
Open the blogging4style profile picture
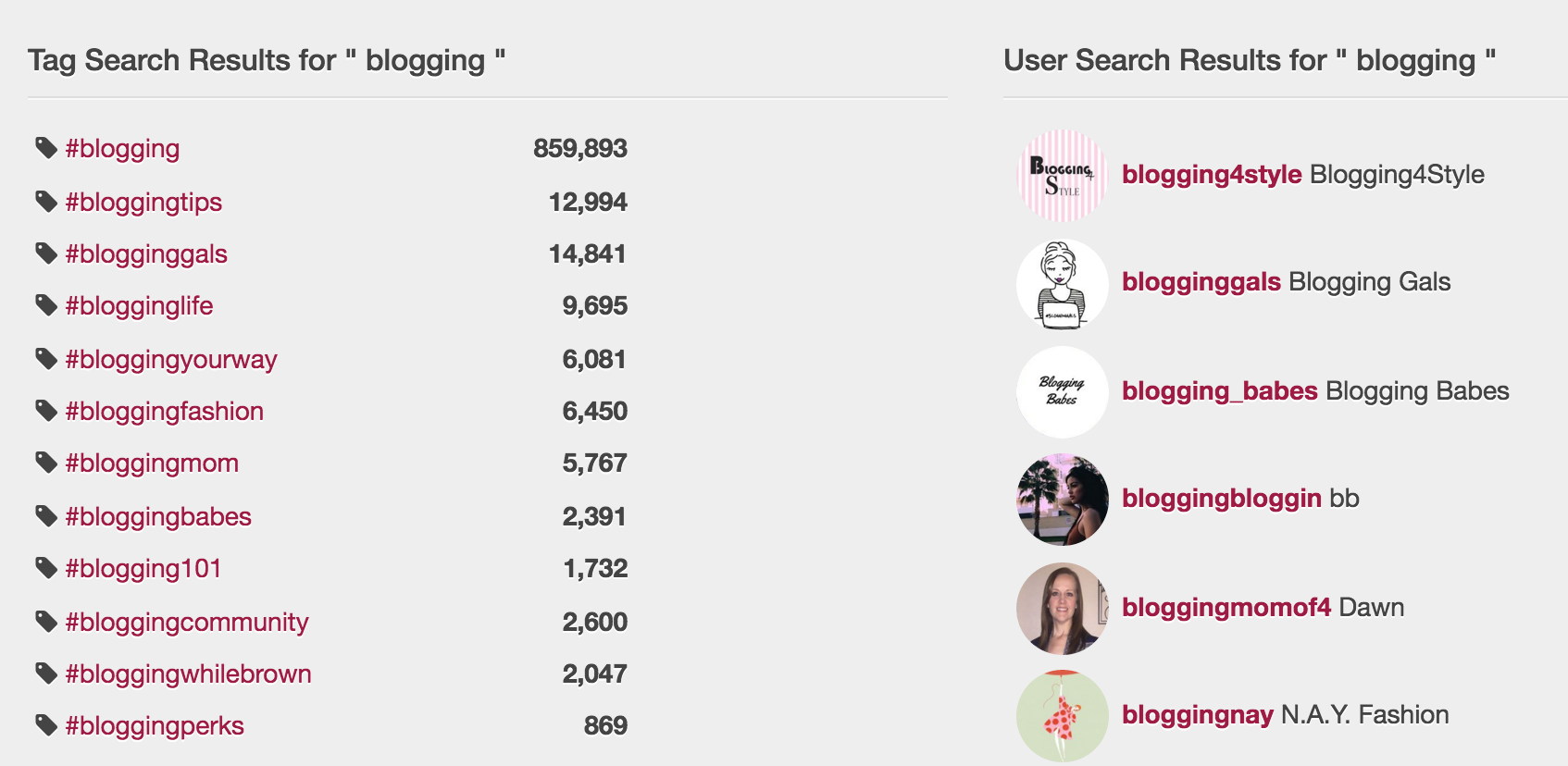point(1063,175)
